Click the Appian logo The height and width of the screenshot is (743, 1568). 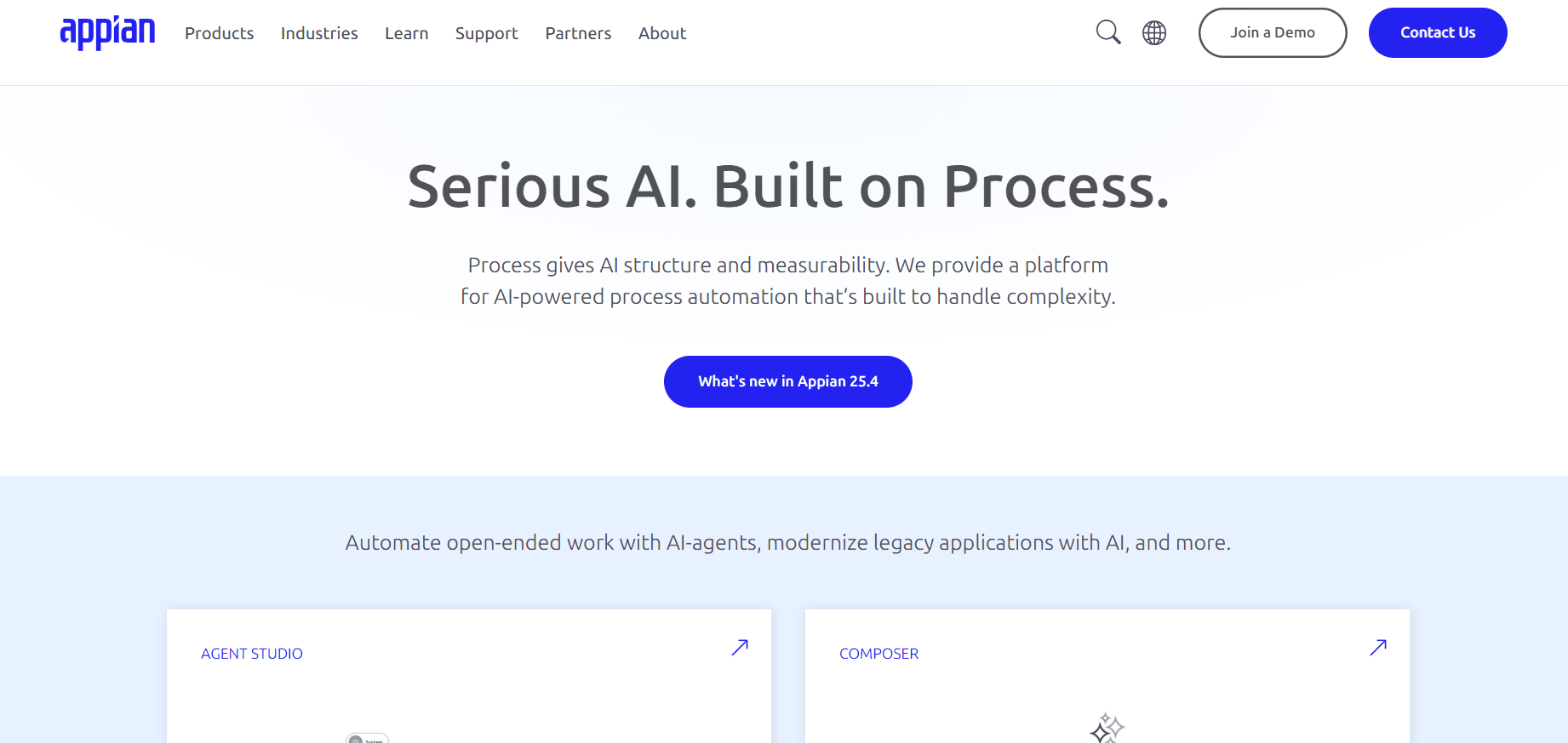(x=107, y=32)
